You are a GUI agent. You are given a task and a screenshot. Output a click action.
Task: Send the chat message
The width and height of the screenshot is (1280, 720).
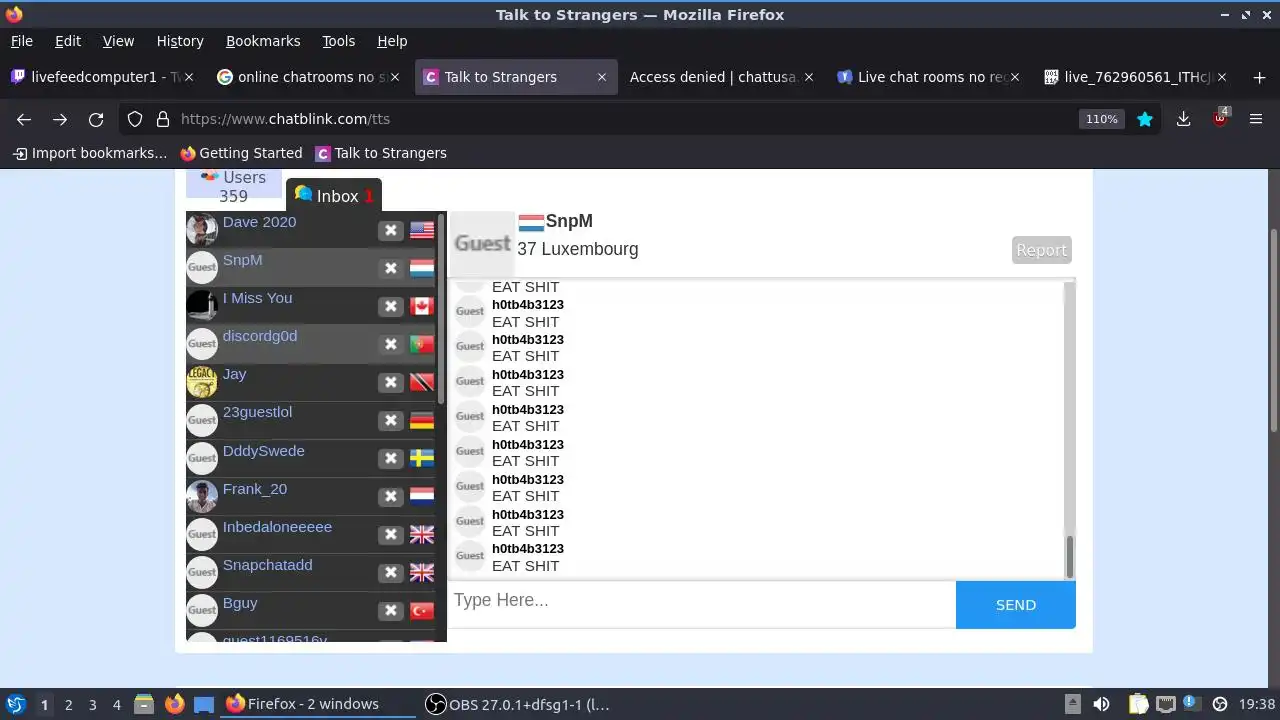tap(1016, 605)
